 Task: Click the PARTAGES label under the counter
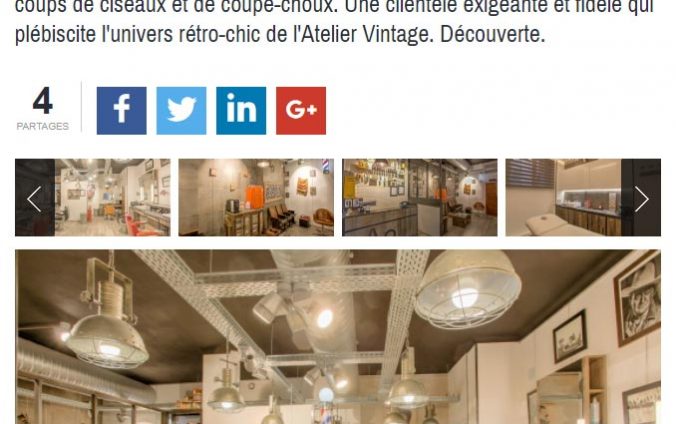tap(43, 126)
